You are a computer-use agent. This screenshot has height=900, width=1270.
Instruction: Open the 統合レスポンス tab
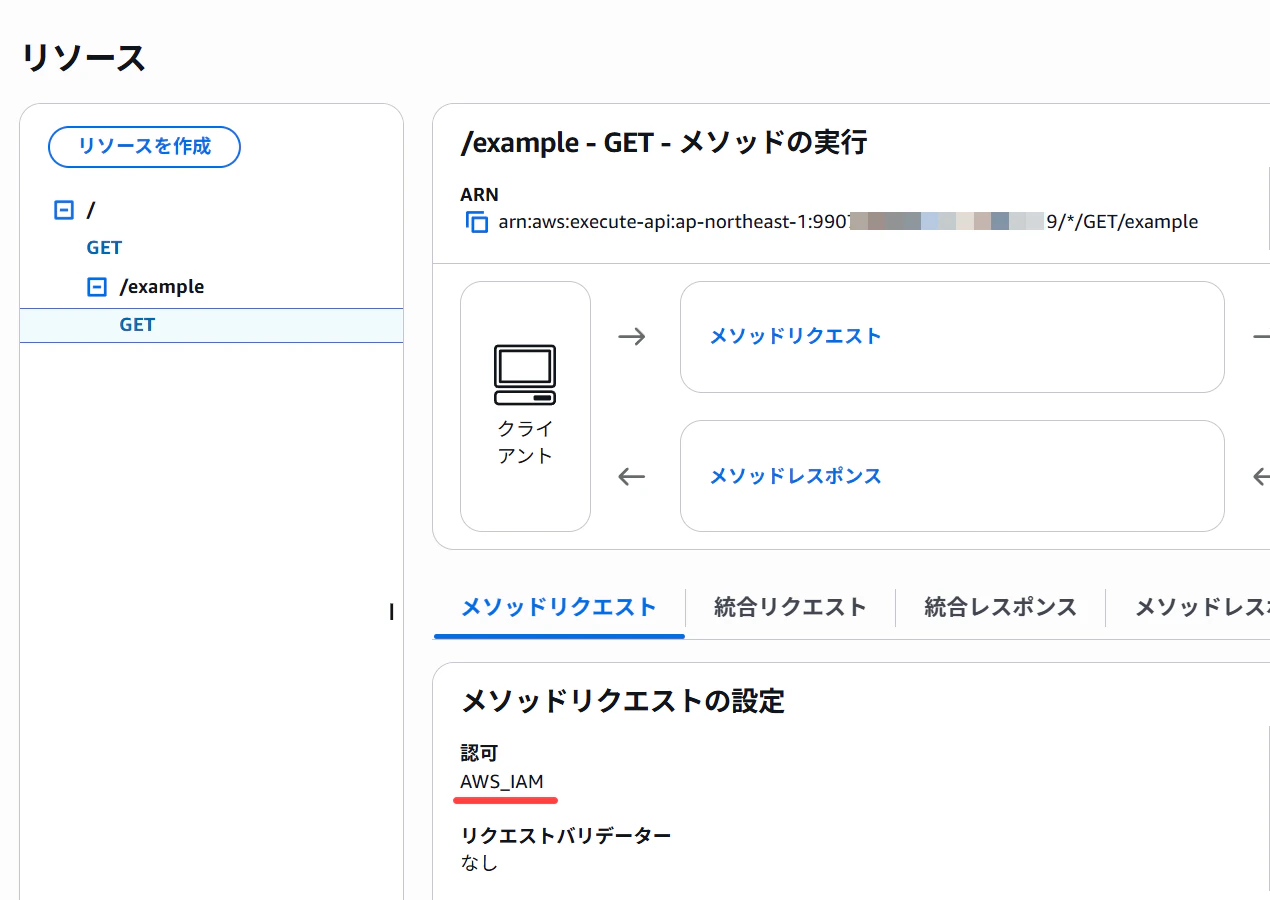1000,607
